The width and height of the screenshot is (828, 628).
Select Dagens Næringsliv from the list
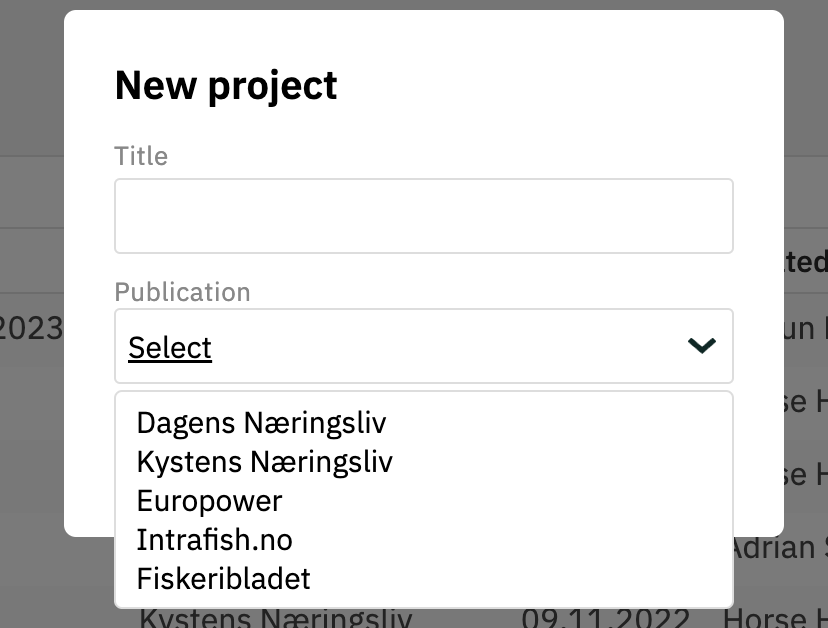click(262, 422)
